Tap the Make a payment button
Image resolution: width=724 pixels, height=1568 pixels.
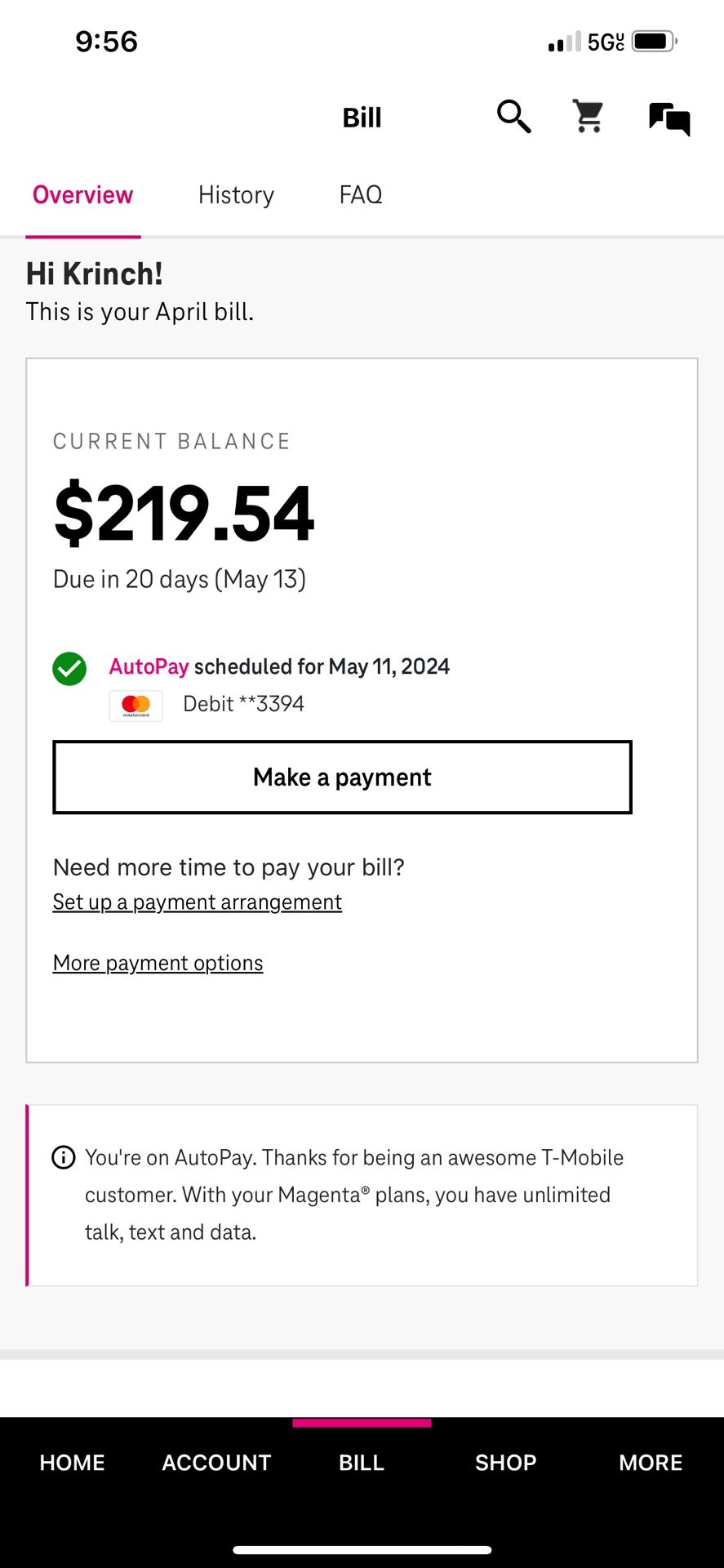point(342,777)
